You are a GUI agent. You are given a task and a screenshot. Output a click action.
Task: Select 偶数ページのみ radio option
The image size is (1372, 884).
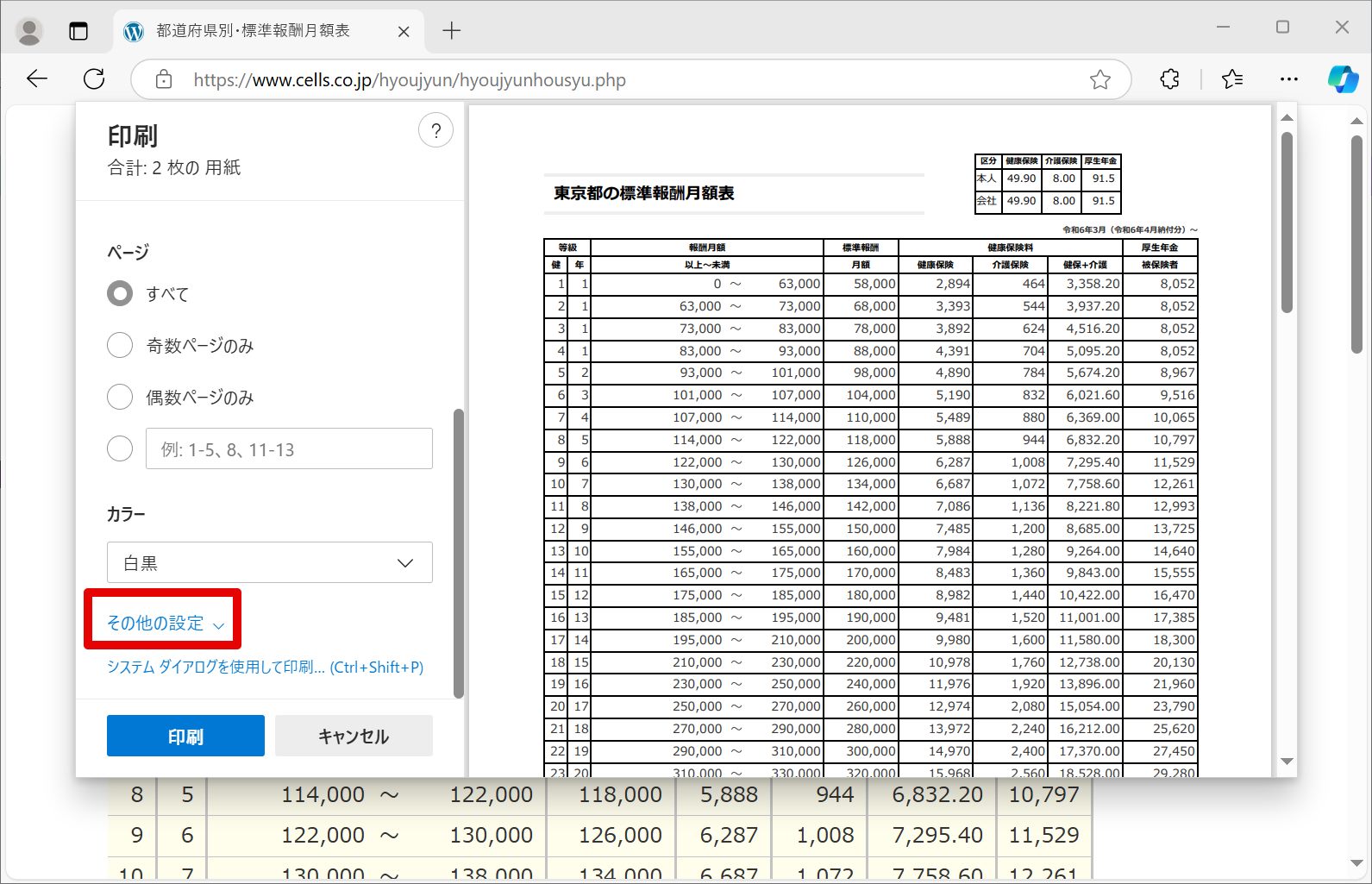coord(120,398)
